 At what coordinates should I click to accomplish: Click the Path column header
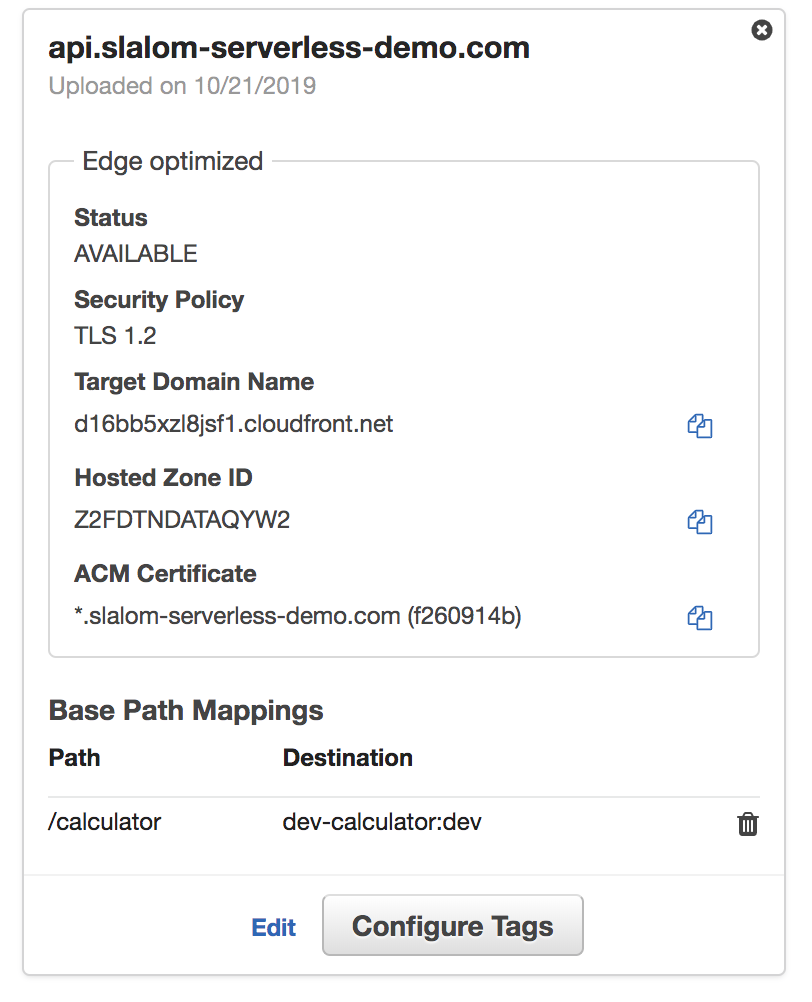(x=74, y=758)
